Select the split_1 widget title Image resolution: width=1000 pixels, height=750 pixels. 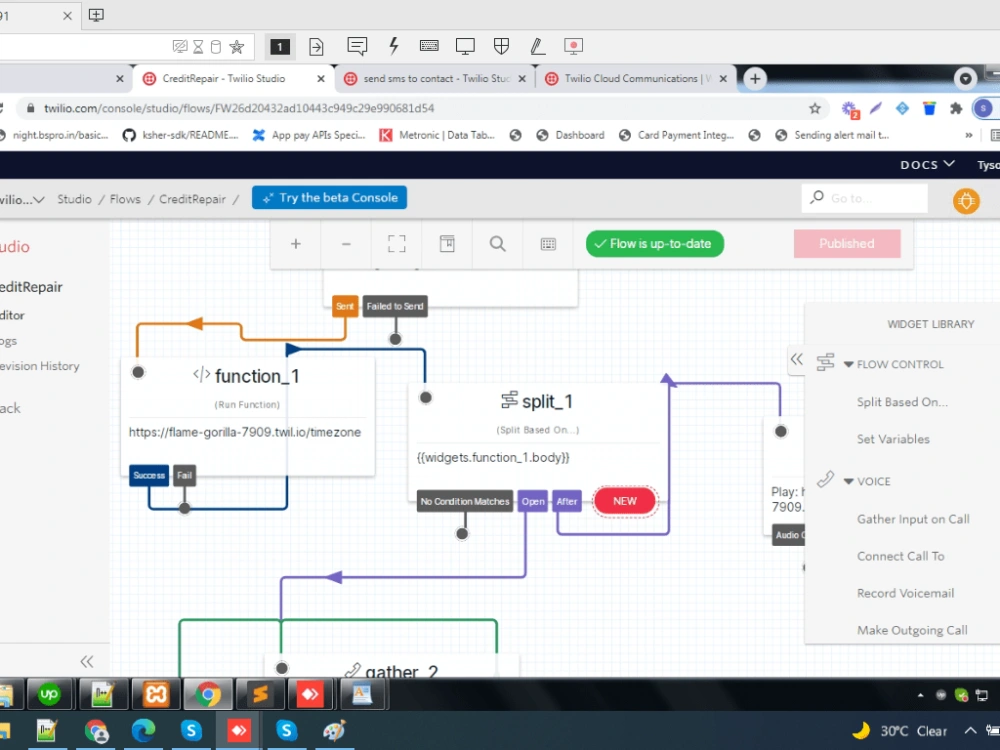click(547, 401)
